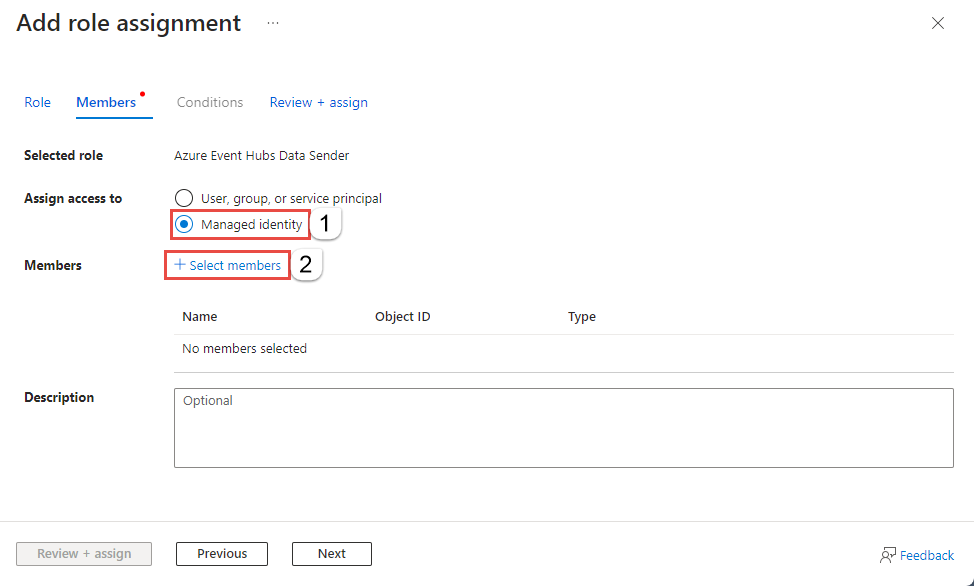The height and width of the screenshot is (586, 974).
Task: Select the Managed identity radio button
Action: [184, 224]
